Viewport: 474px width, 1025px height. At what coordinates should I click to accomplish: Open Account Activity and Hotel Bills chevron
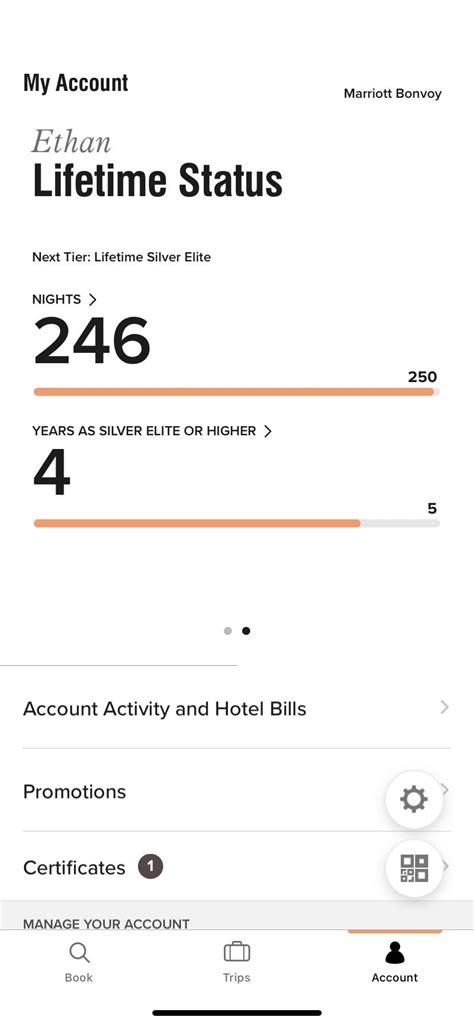(445, 707)
